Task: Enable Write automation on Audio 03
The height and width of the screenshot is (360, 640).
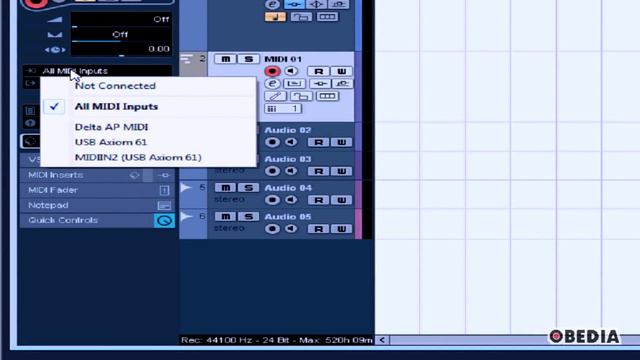Action: click(x=342, y=171)
